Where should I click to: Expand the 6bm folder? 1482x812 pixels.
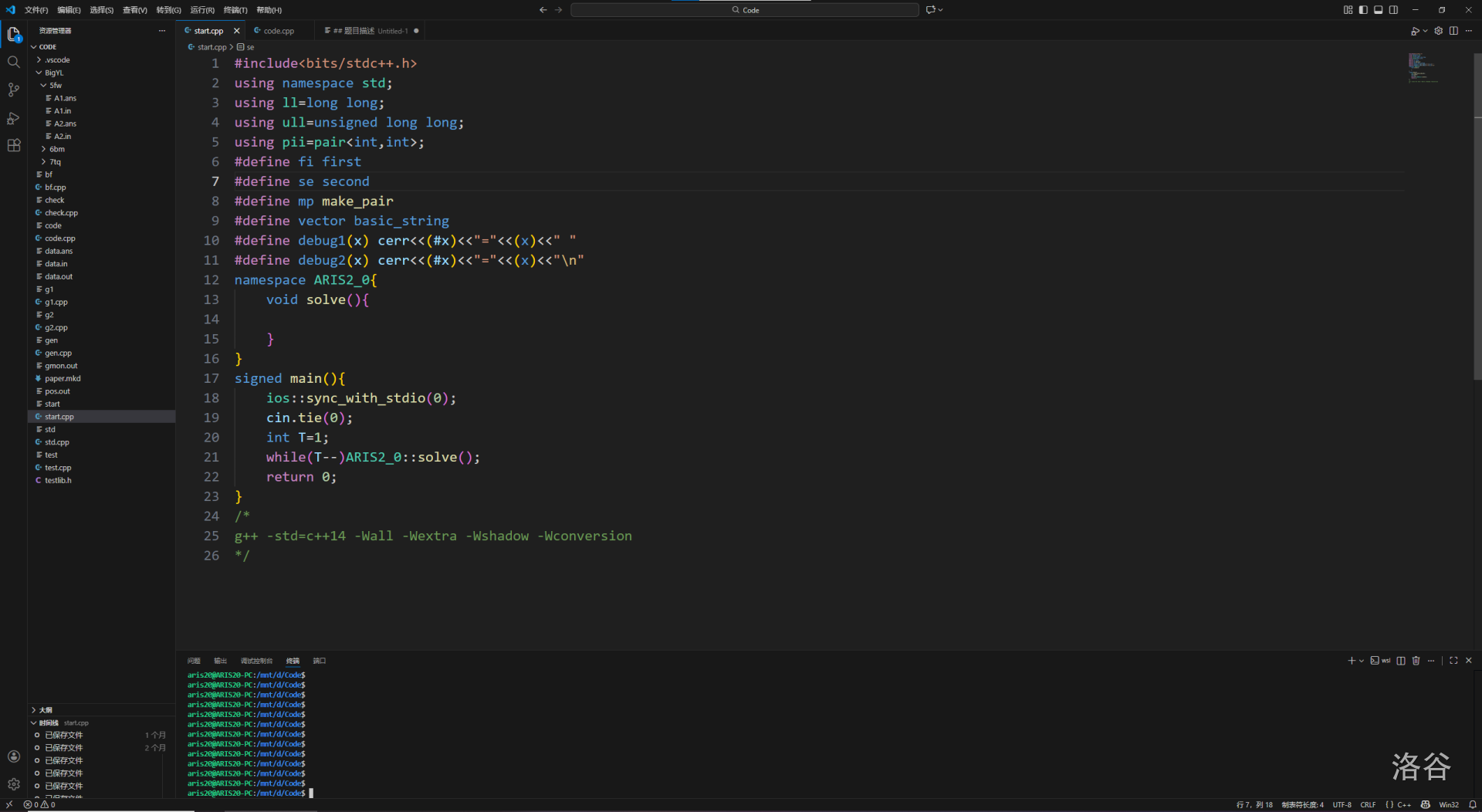point(57,149)
